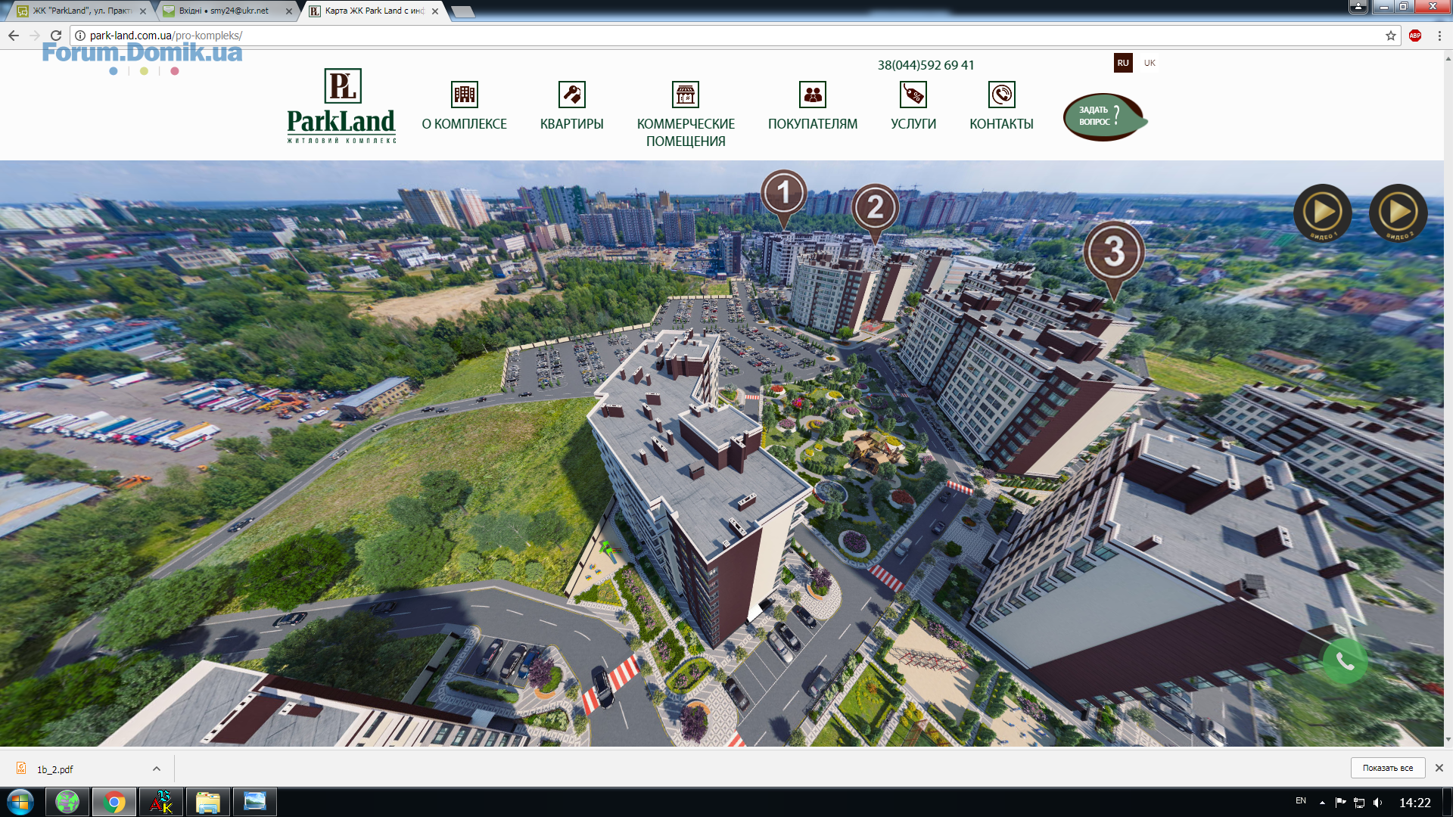Open the AK app in taskbar
Viewport: 1456px width, 817px height.
pos(161,802)
